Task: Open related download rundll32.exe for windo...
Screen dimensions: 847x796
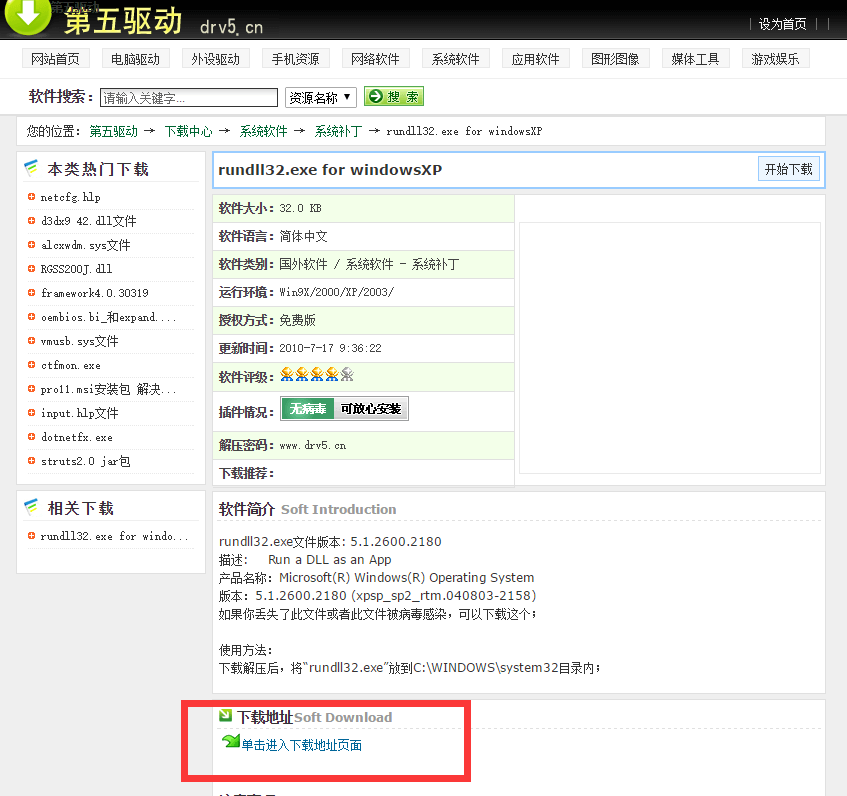Action: point(115,536)
